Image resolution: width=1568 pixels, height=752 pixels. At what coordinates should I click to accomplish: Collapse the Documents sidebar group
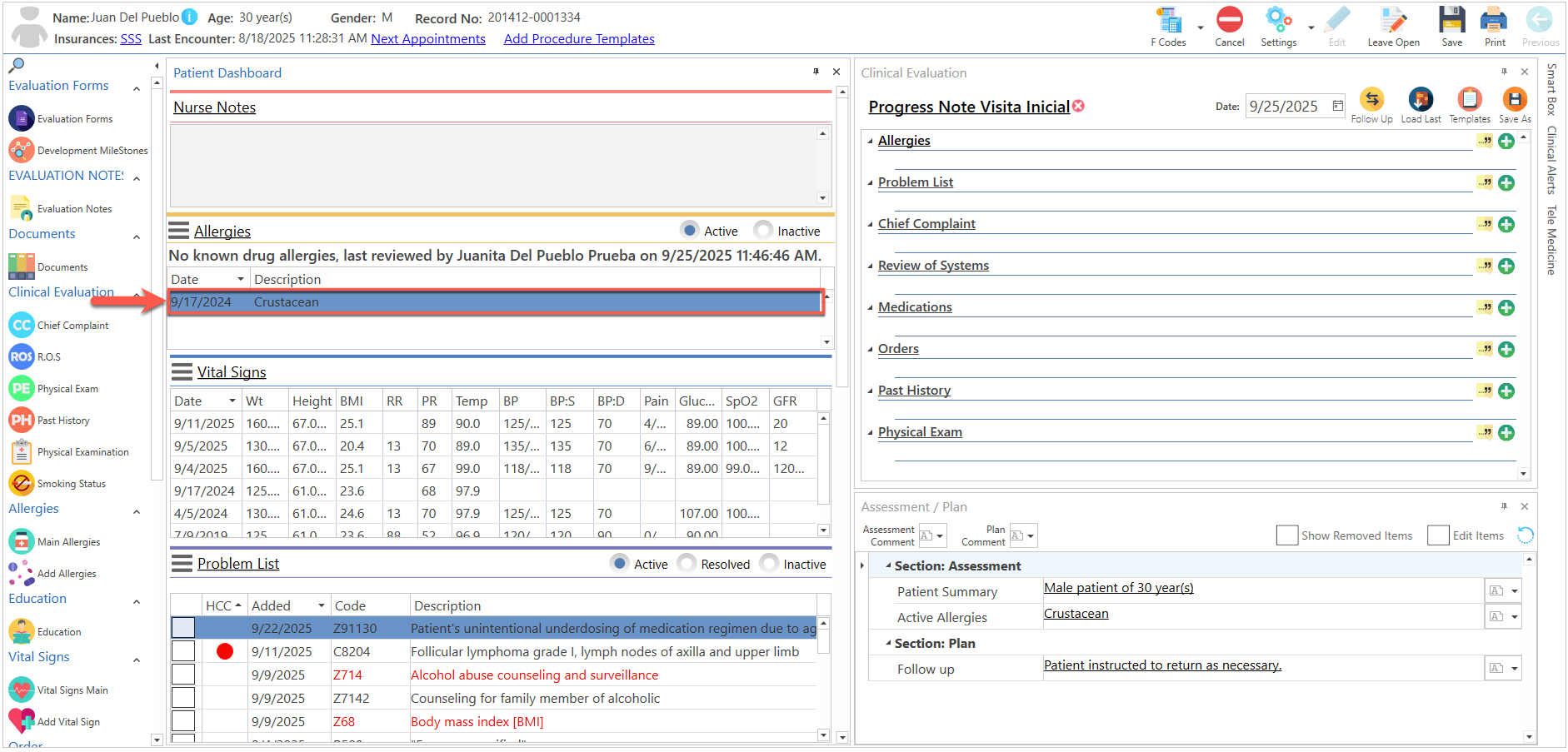(x=137, y=237)
